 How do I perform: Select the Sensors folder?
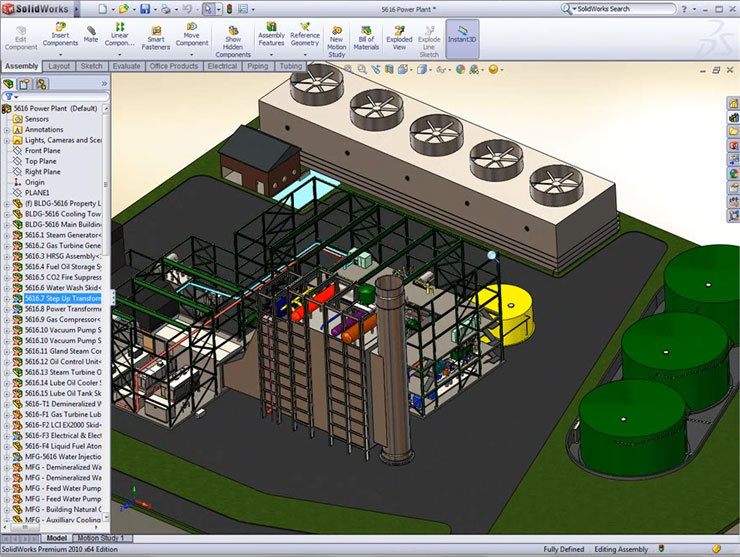[x=36, y=119]
